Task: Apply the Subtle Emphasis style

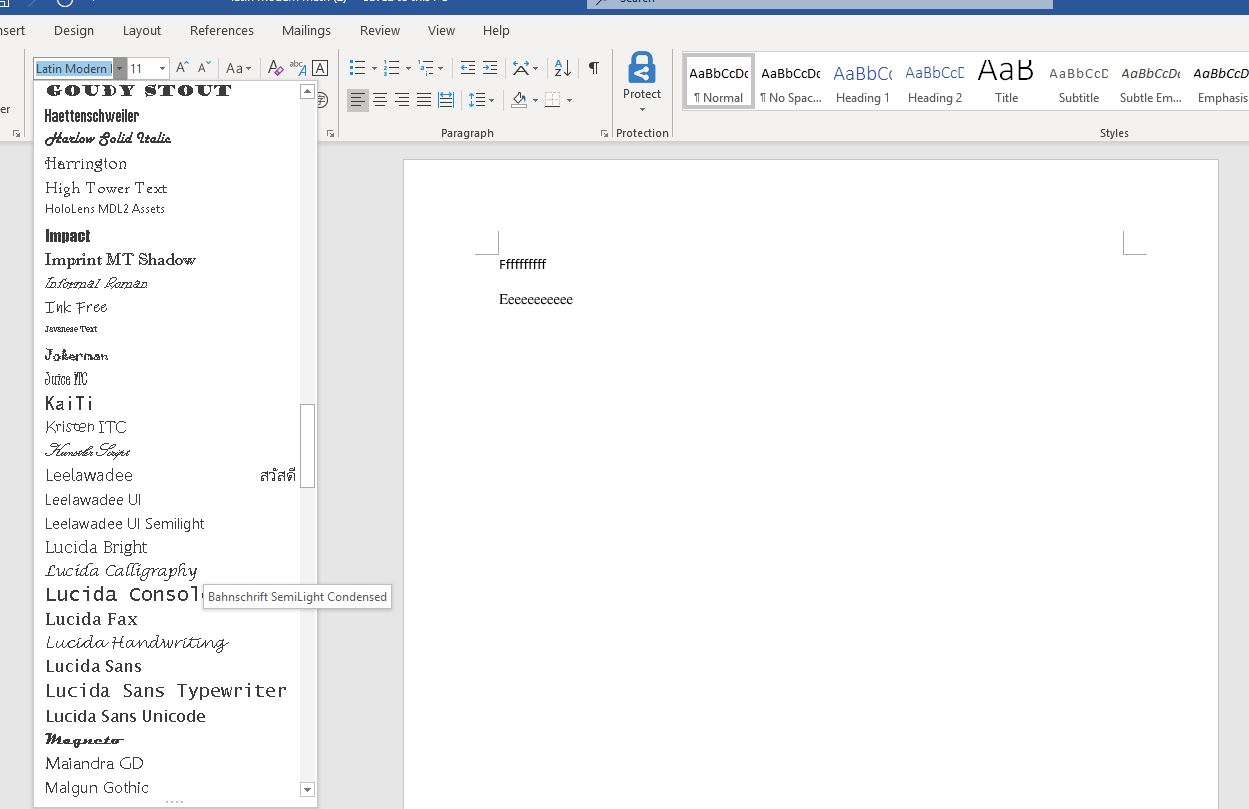Action: (x=1150, y=82)
